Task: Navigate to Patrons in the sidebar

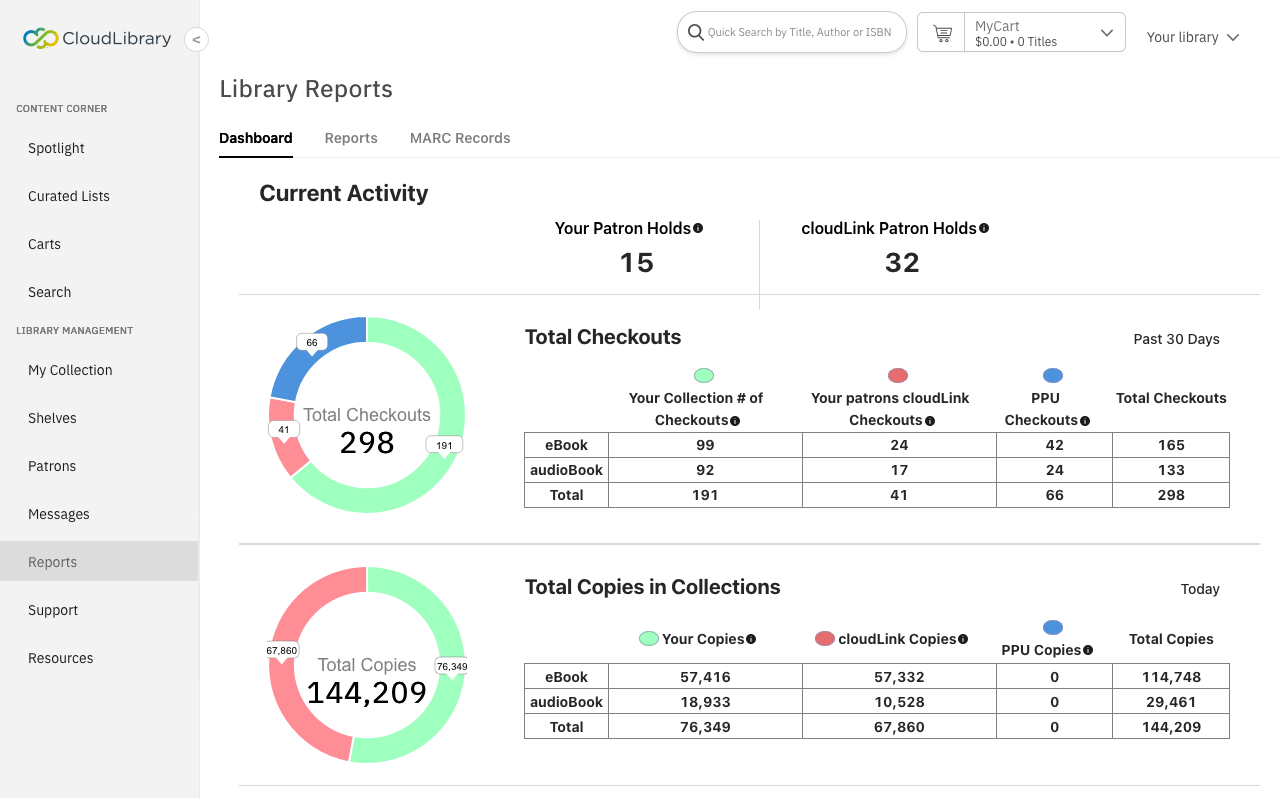Action: pos(52,466)
